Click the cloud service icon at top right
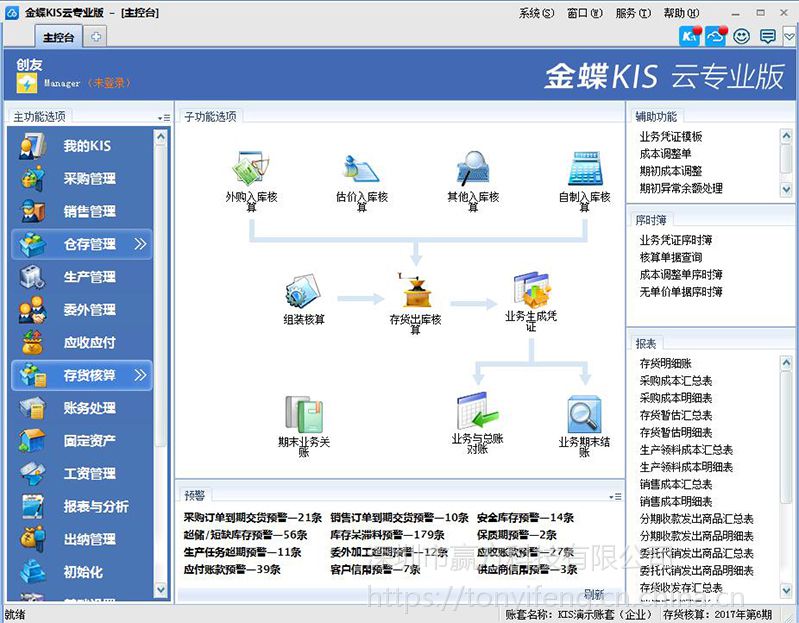 pos(715,36)
